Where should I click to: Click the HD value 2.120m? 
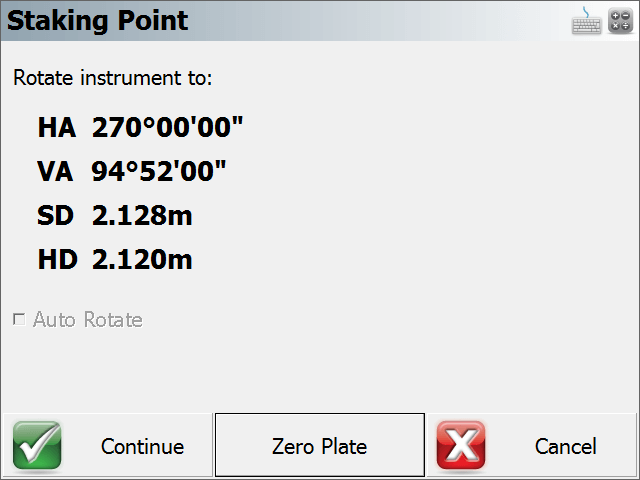click(x=142, y=259)
